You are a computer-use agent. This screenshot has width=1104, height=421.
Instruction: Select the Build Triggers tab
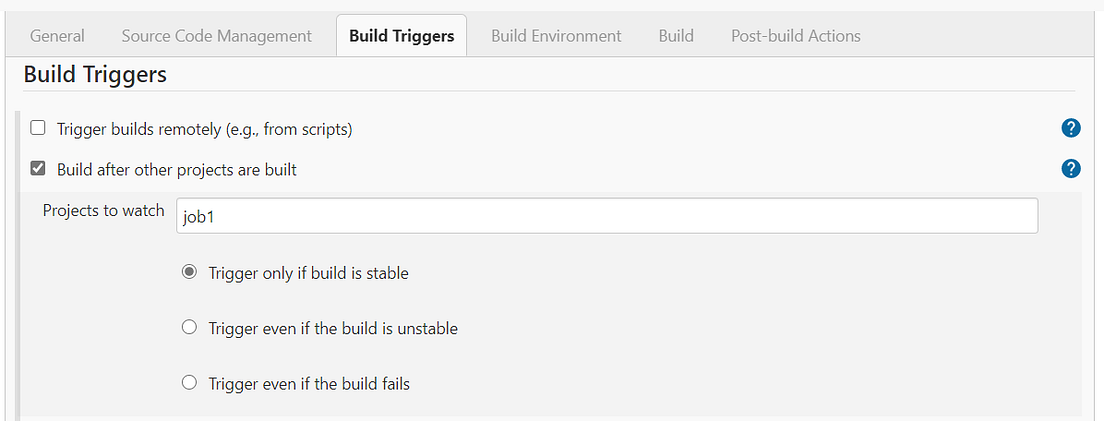pyautogui.click(x=401, y=36)
